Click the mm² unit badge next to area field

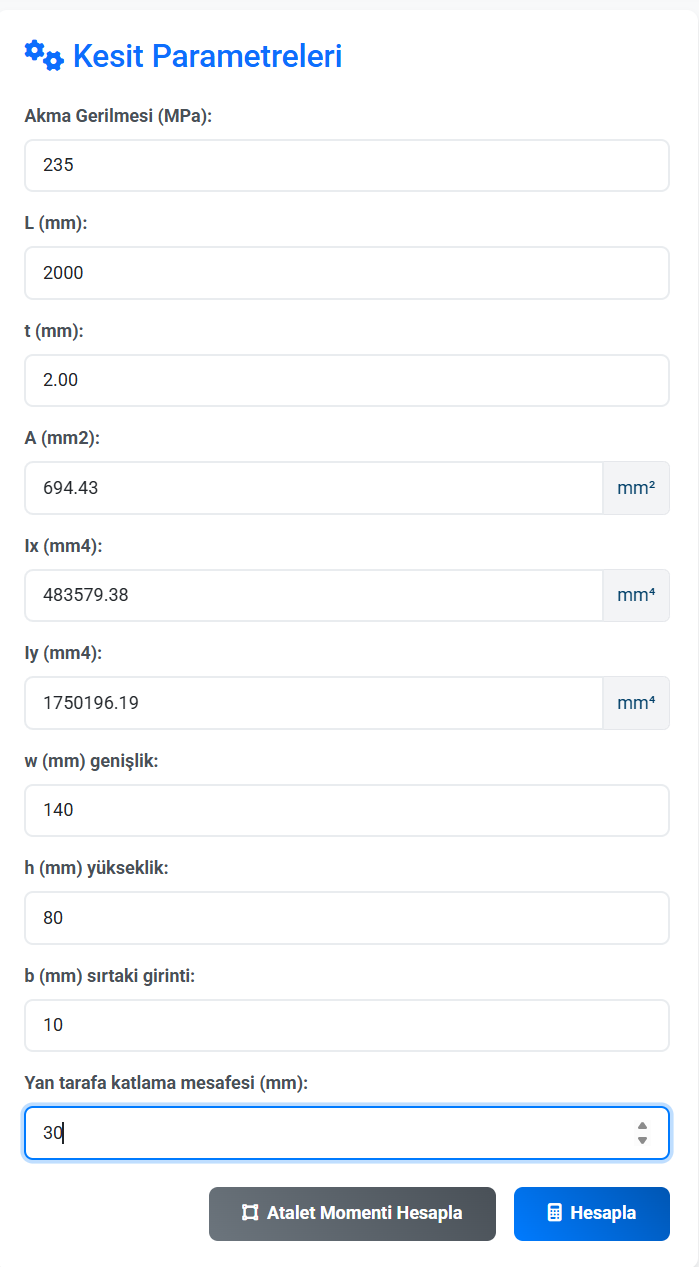coord(637,488)
